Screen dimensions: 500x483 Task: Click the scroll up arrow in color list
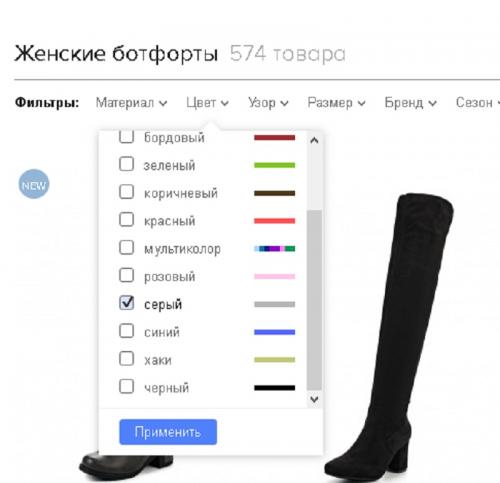pyautogui.click(x=314, y=140)
